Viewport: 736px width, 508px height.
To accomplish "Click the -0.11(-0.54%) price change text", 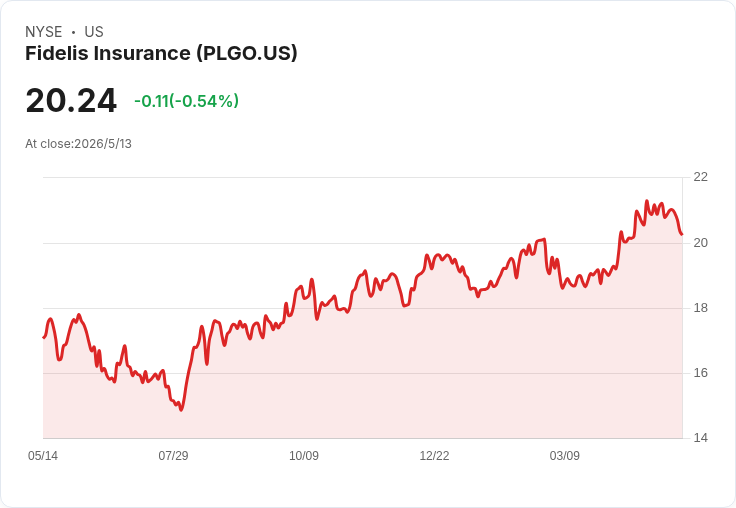I will (x=186, y=101).
